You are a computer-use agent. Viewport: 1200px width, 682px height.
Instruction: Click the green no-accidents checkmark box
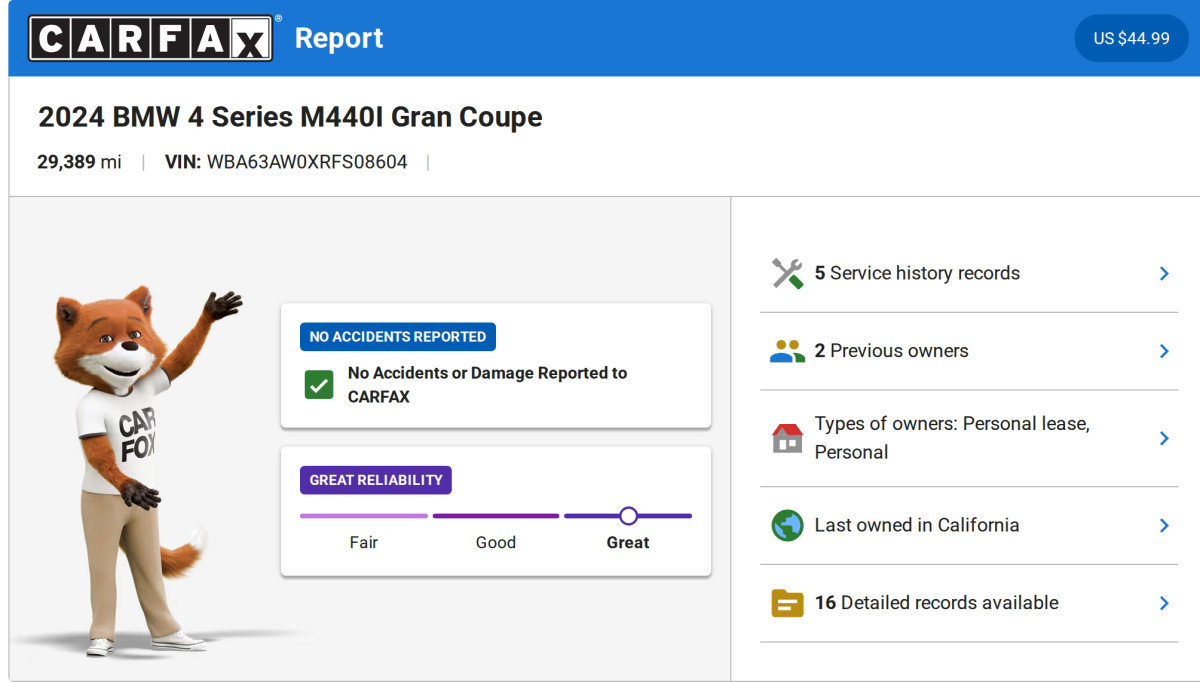319,385
